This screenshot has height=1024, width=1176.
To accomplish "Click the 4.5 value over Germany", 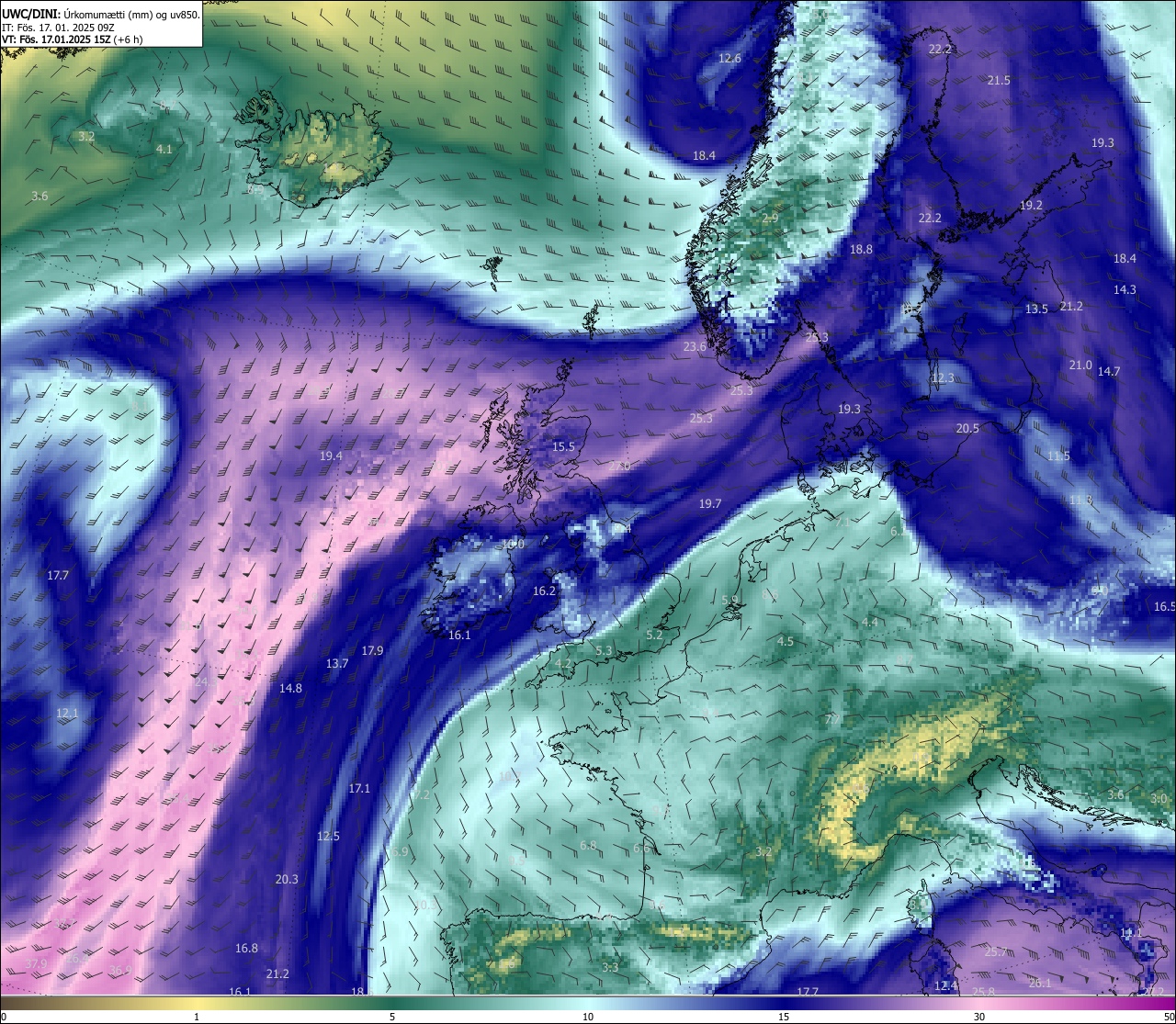I will (786, 641).
